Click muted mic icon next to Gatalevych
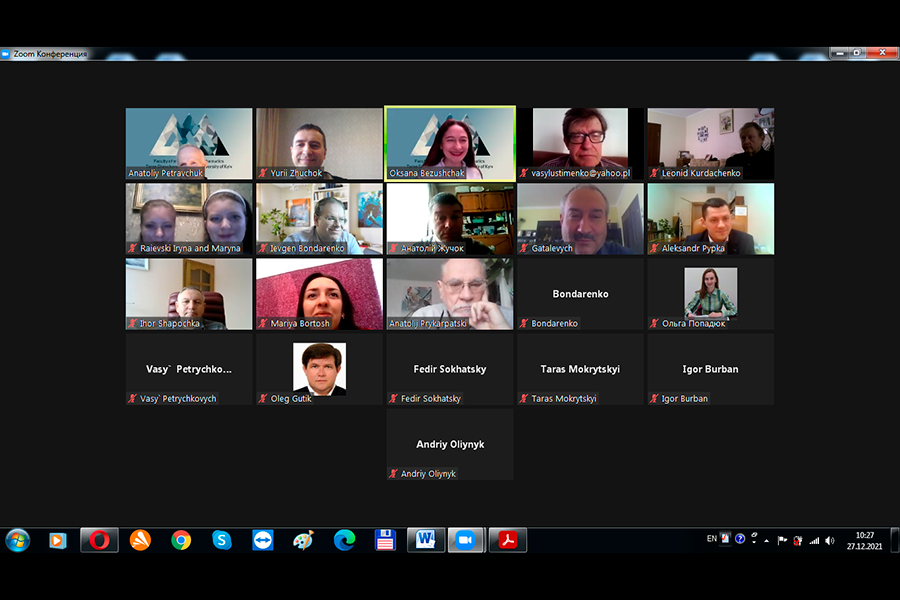Screen dimensions: 900x600 coord(524,248)
